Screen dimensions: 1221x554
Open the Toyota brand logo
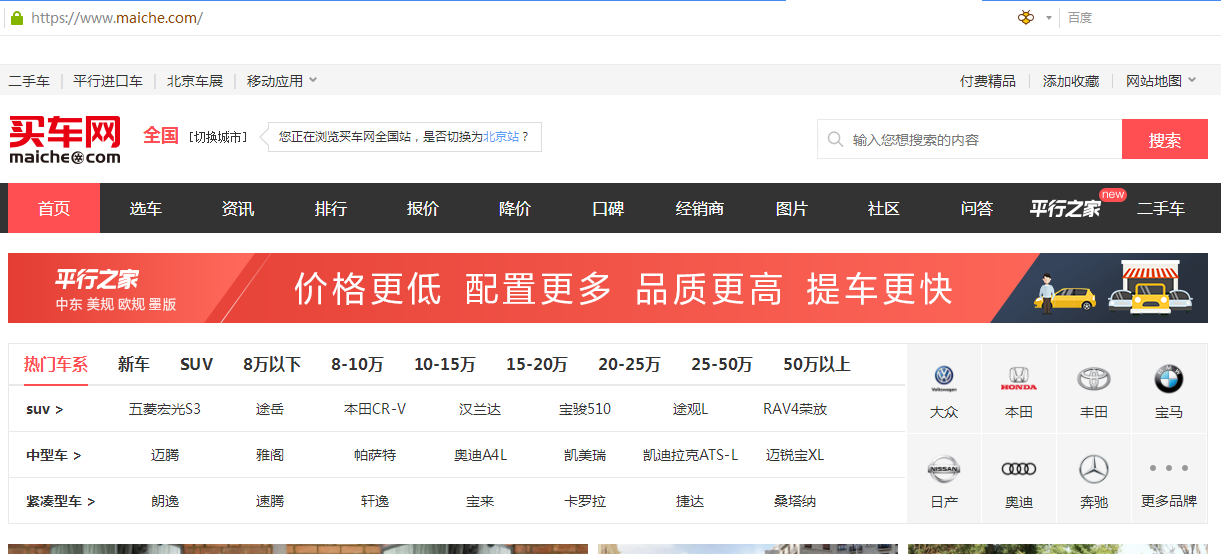1094,379
